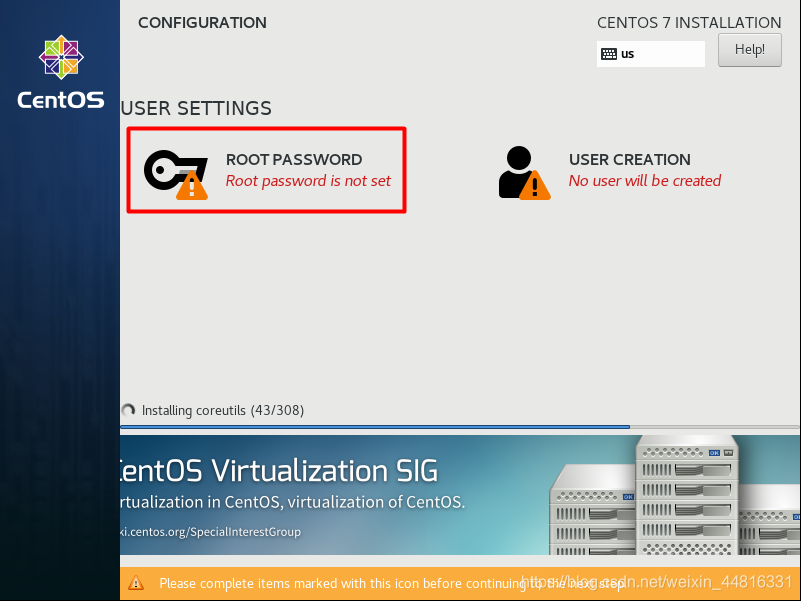This screenshot has width=801, height=601.
Task: Select the ROOT PASSWORD heading
Action: coord(294,159)
